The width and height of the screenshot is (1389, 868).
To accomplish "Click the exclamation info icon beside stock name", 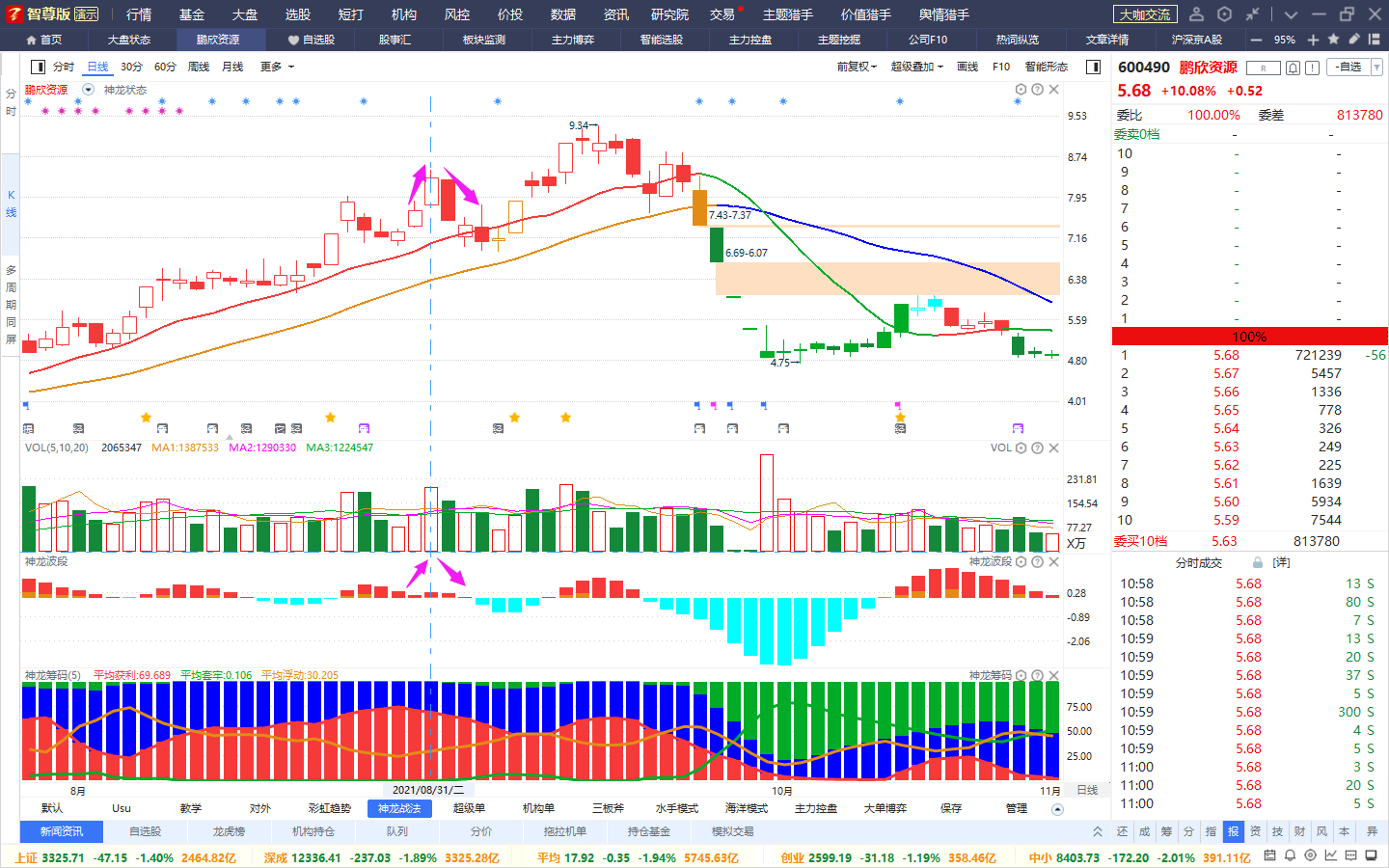I will (x=1314, y=68).
